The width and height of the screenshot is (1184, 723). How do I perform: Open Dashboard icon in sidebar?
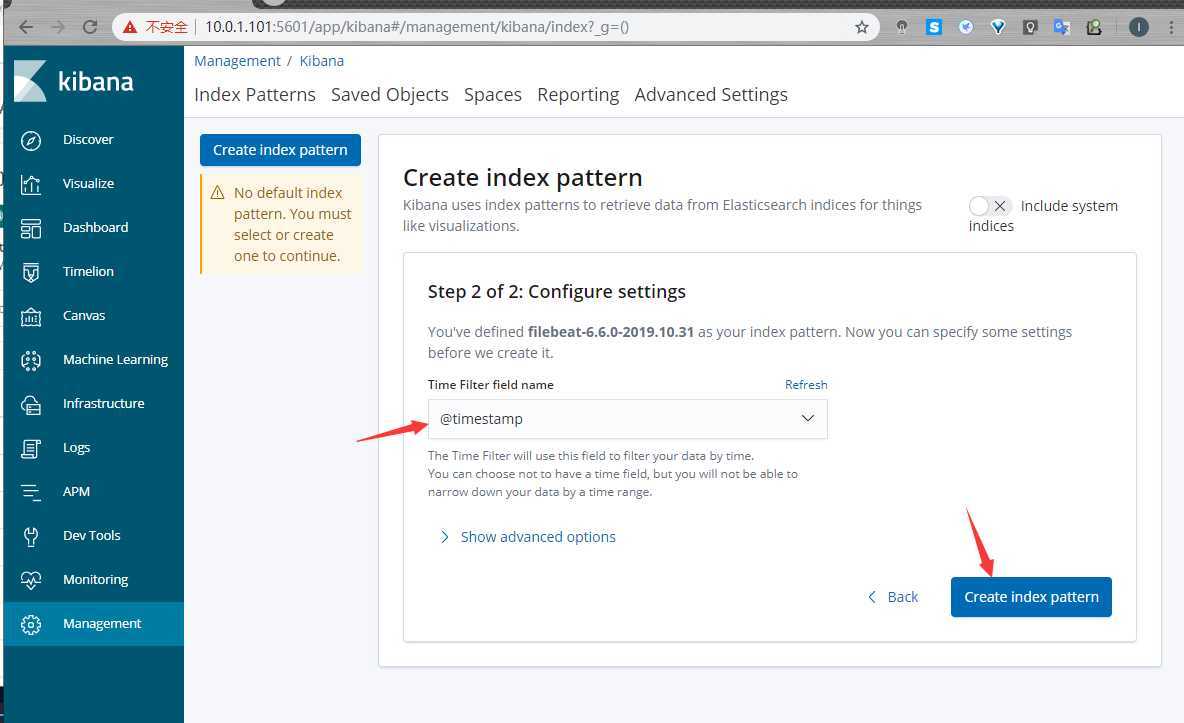pos(31,228)
